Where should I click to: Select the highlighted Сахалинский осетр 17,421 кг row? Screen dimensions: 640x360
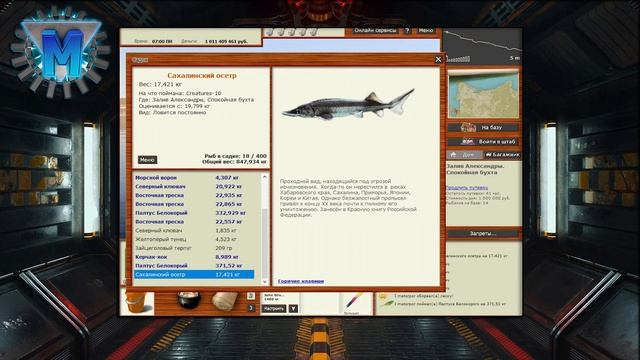point(194,275)
